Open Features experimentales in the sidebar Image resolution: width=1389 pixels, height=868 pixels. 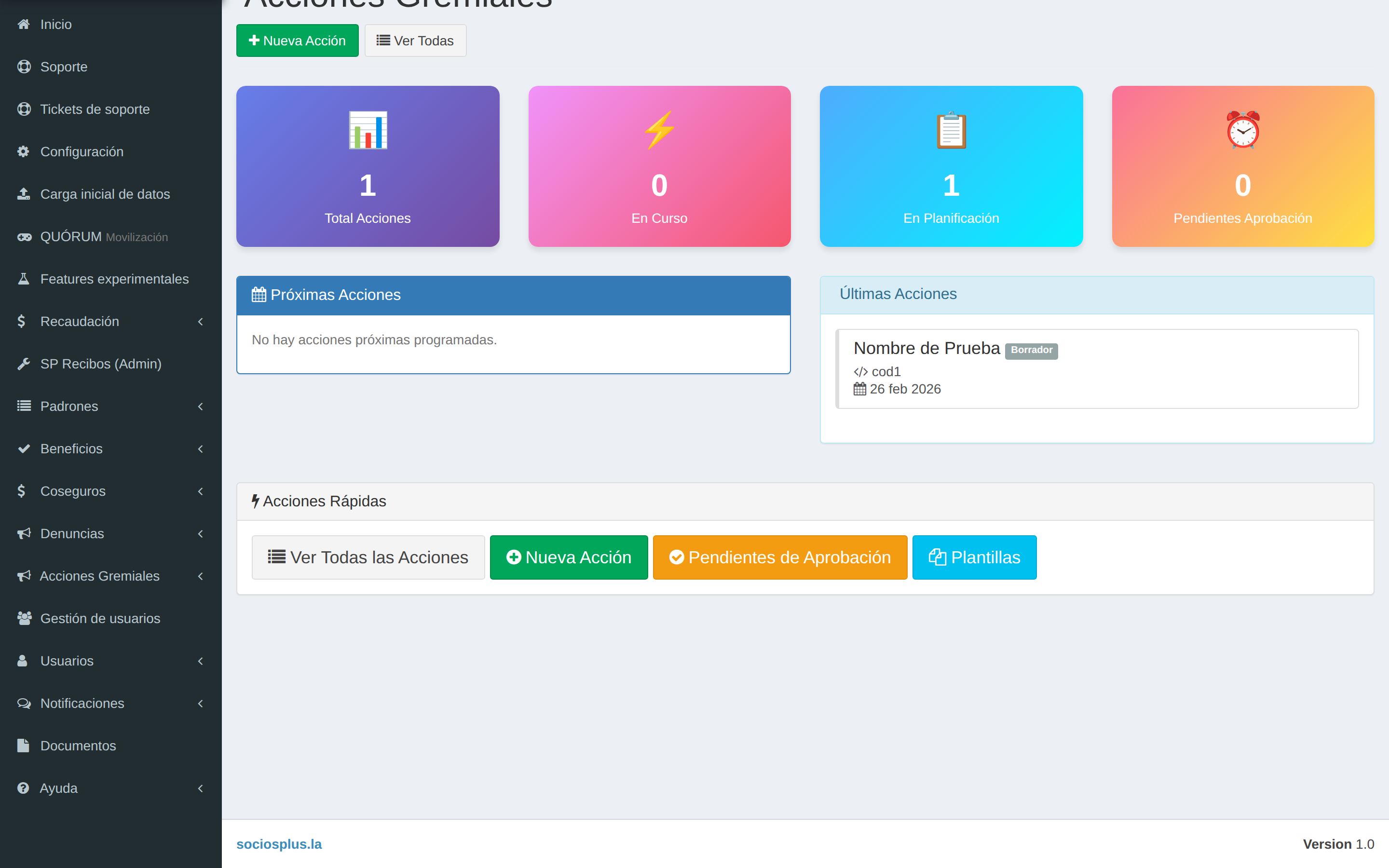[x=111, y=279]
